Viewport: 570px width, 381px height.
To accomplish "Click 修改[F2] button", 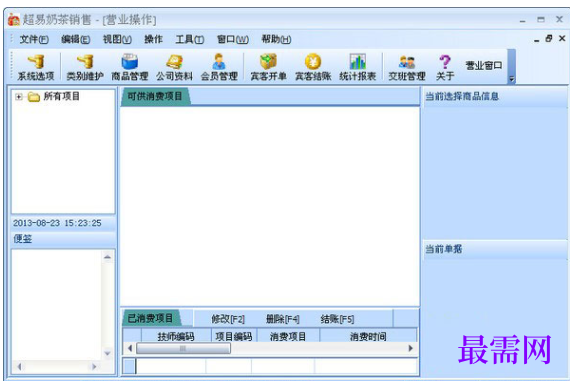I will (x=228, y=319).
